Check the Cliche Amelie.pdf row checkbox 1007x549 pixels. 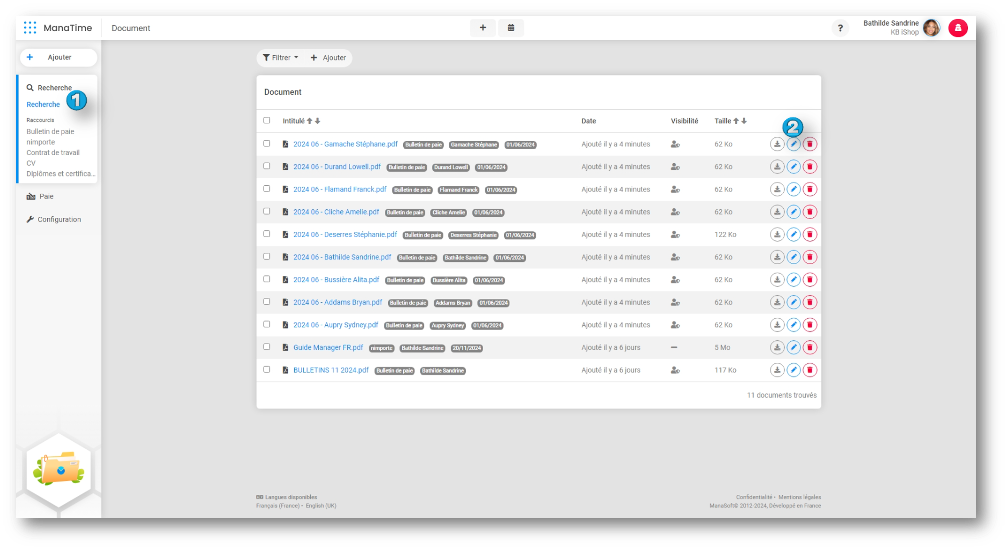click(267, 211)
